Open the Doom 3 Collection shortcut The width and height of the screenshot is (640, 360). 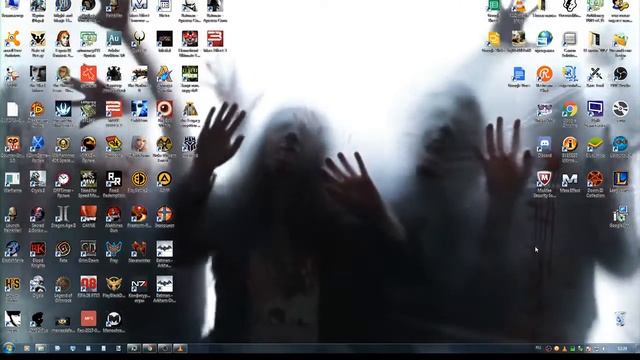pyautogui.click(x=595, y=179)
